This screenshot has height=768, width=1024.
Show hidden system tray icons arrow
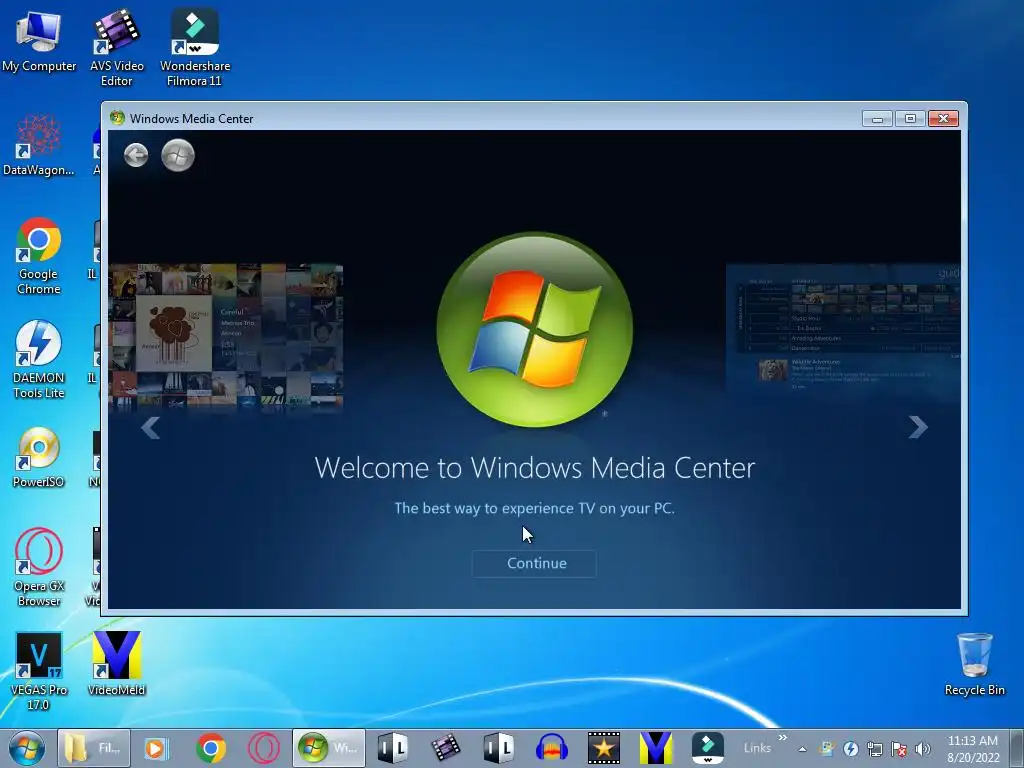pos(802,749)
